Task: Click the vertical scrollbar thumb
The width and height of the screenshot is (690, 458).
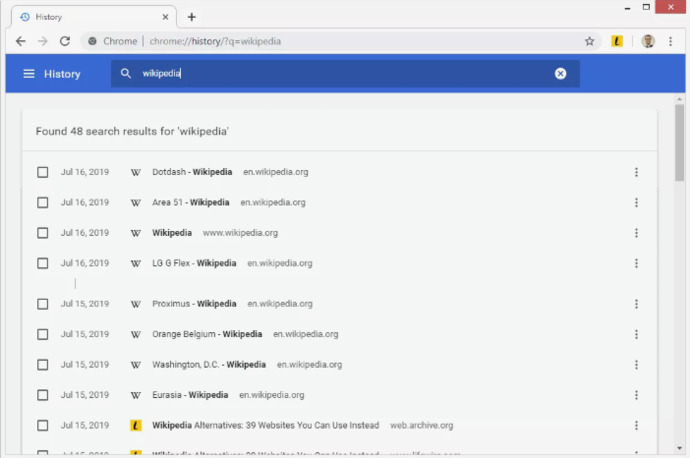Action: [x=679, y=143]
